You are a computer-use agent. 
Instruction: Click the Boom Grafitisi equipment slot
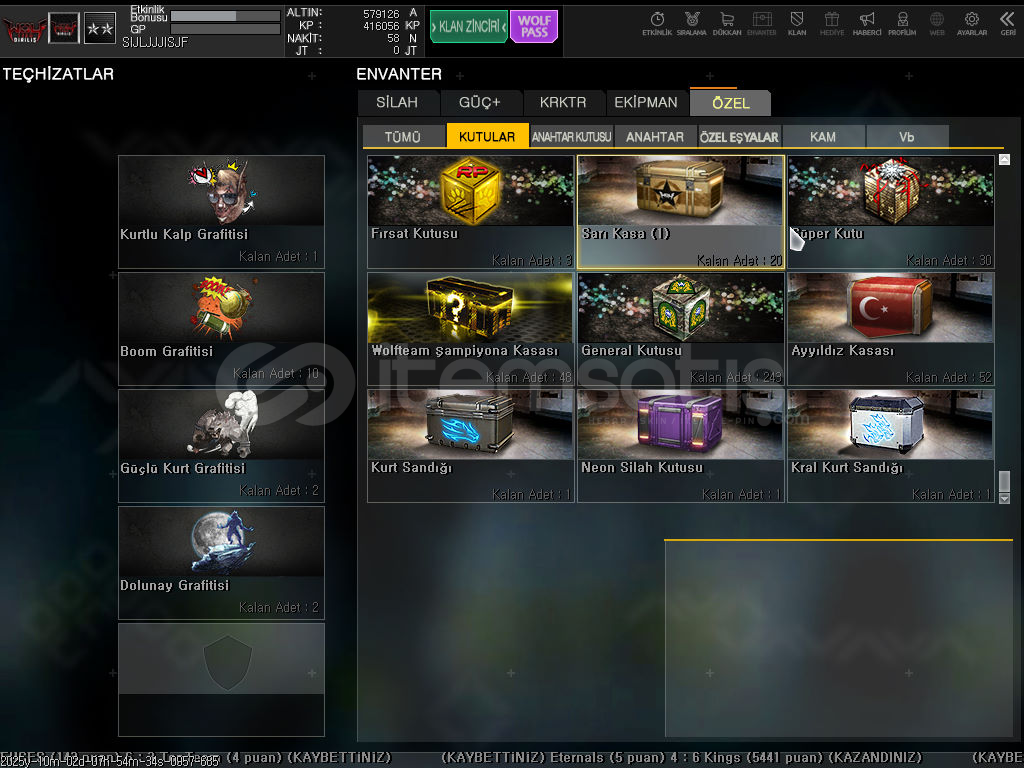[x=221, y=328]
